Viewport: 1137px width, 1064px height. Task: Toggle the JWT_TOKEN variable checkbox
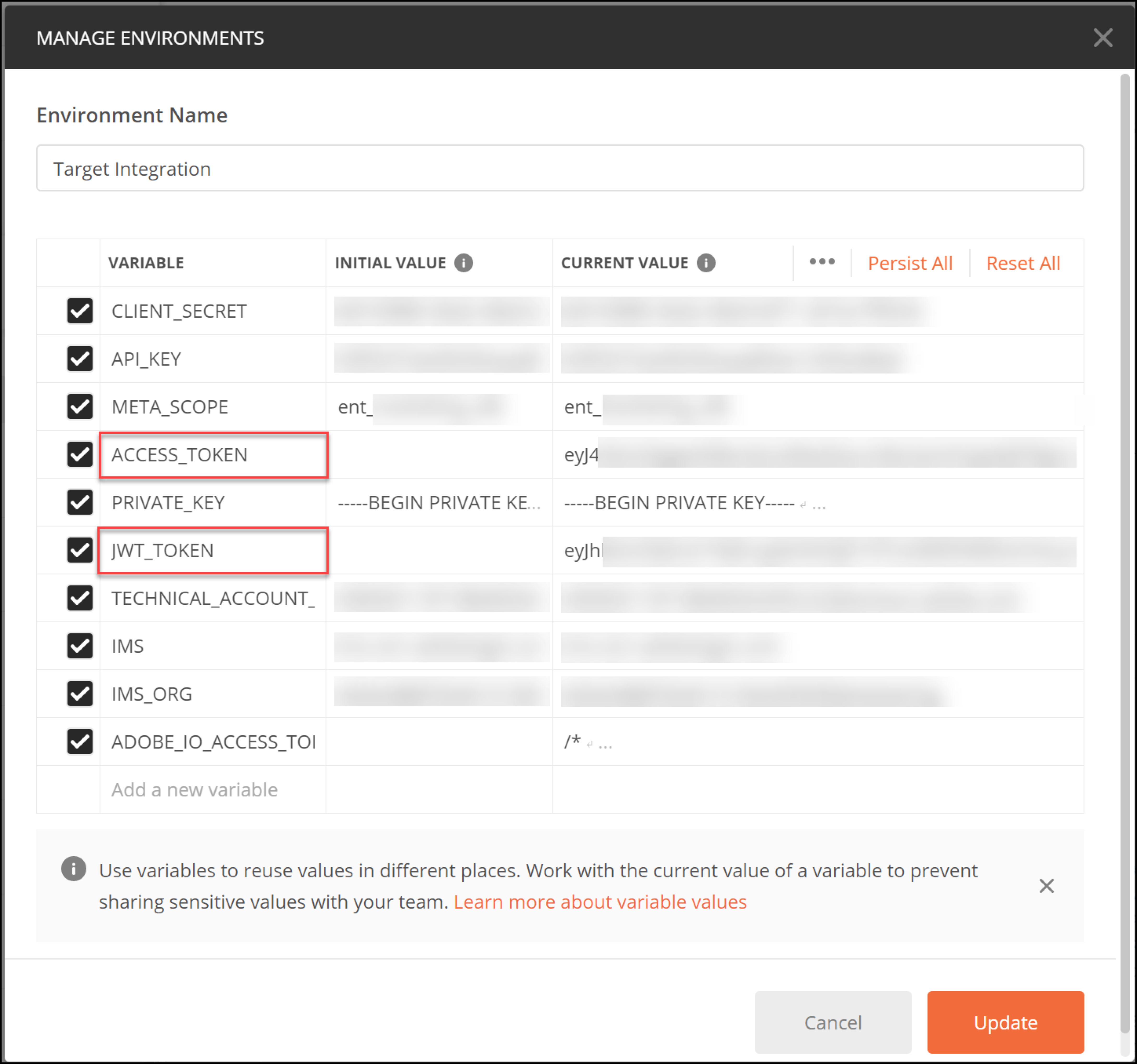tap(80, 550)
